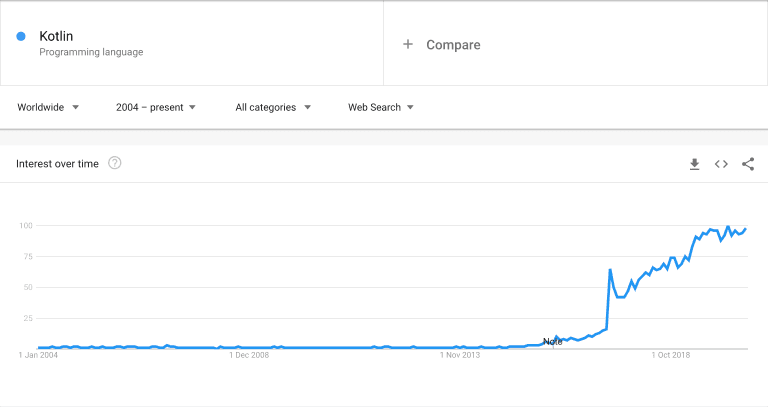Click the Compare button

[453, 44]
